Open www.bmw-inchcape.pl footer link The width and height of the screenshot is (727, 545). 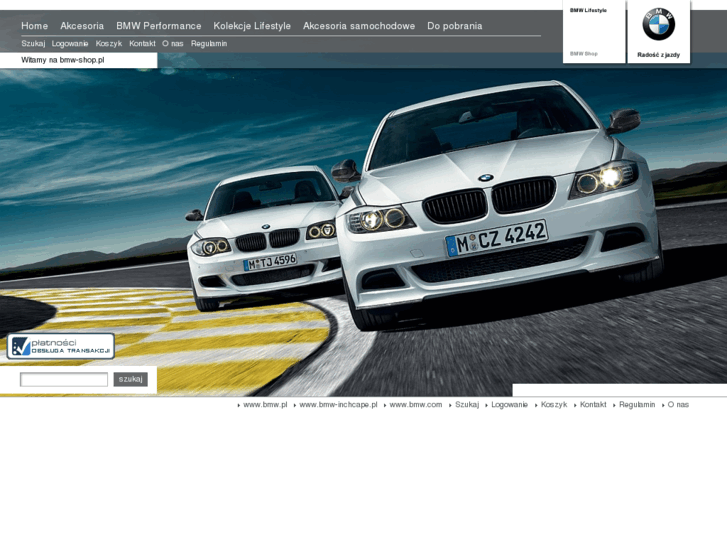[x=338, y=404]
